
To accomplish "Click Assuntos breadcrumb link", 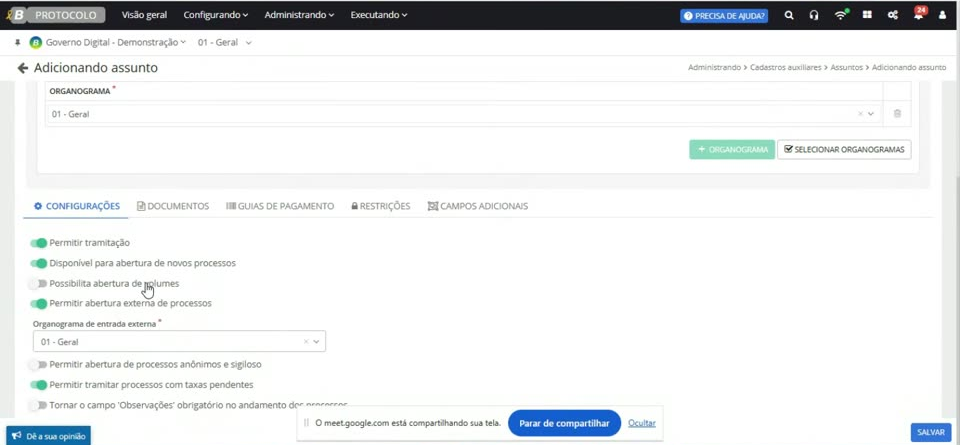I will 847,67.
